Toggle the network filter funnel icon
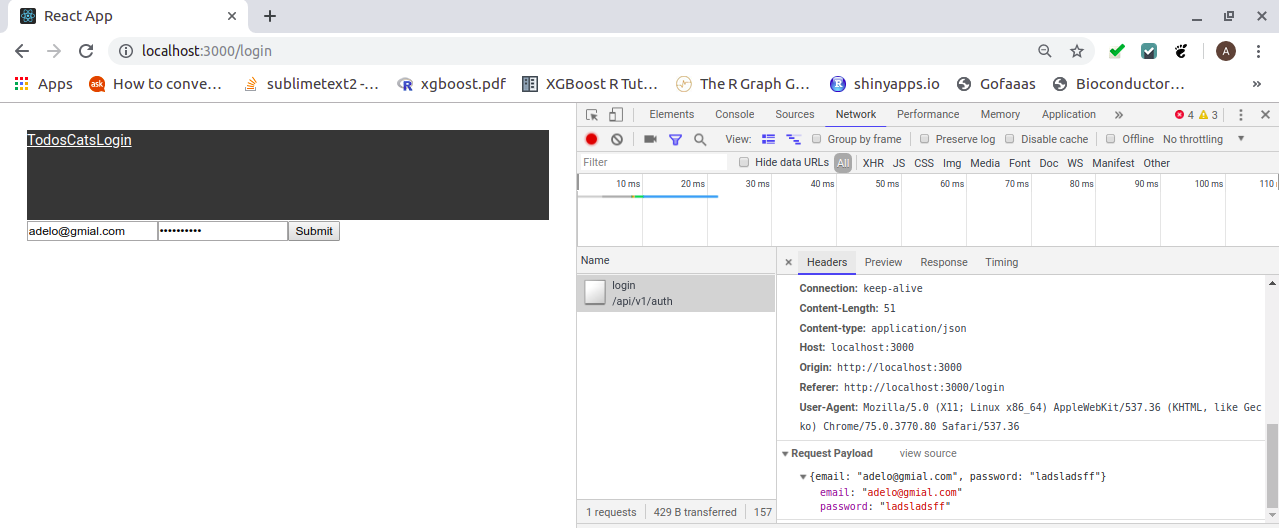The image size is (1279, 528). 675,139
